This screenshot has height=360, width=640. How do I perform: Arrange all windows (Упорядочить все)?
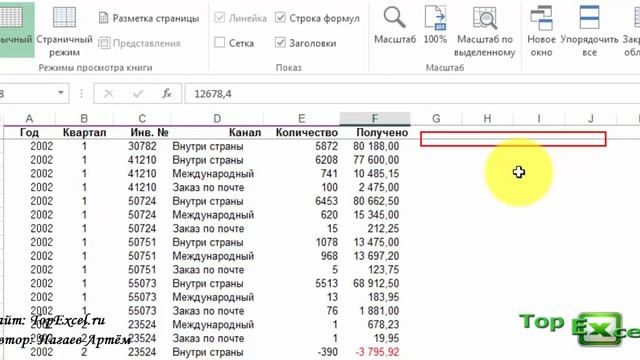589,31
